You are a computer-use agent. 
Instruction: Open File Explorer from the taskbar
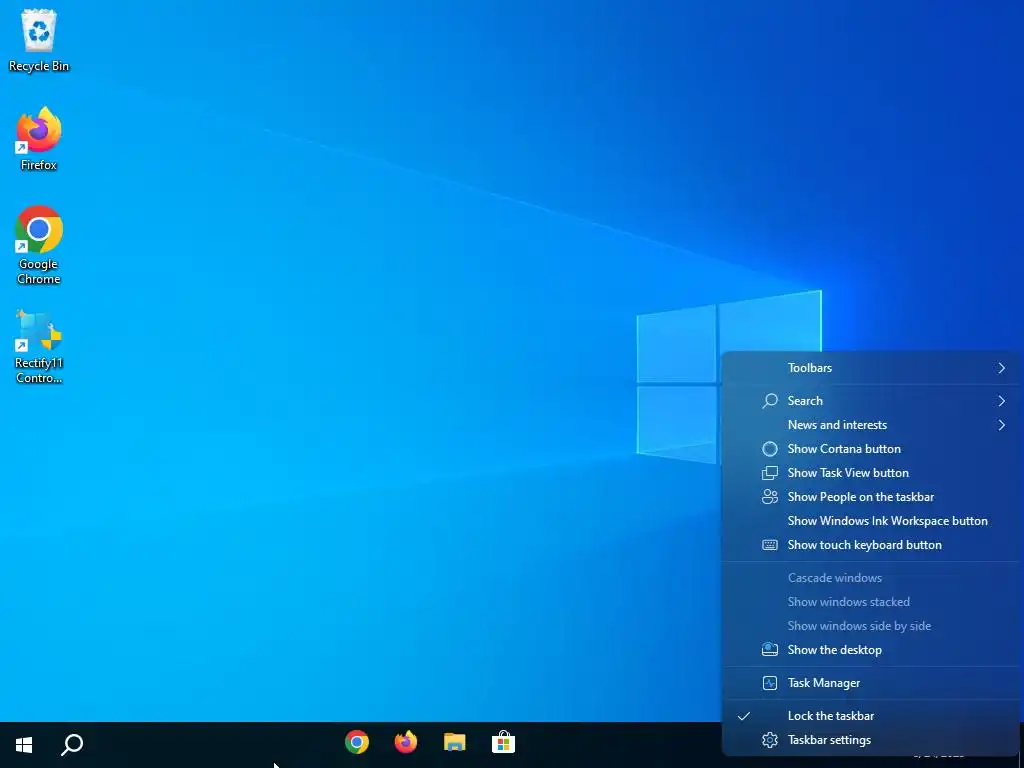pos(455,743)
